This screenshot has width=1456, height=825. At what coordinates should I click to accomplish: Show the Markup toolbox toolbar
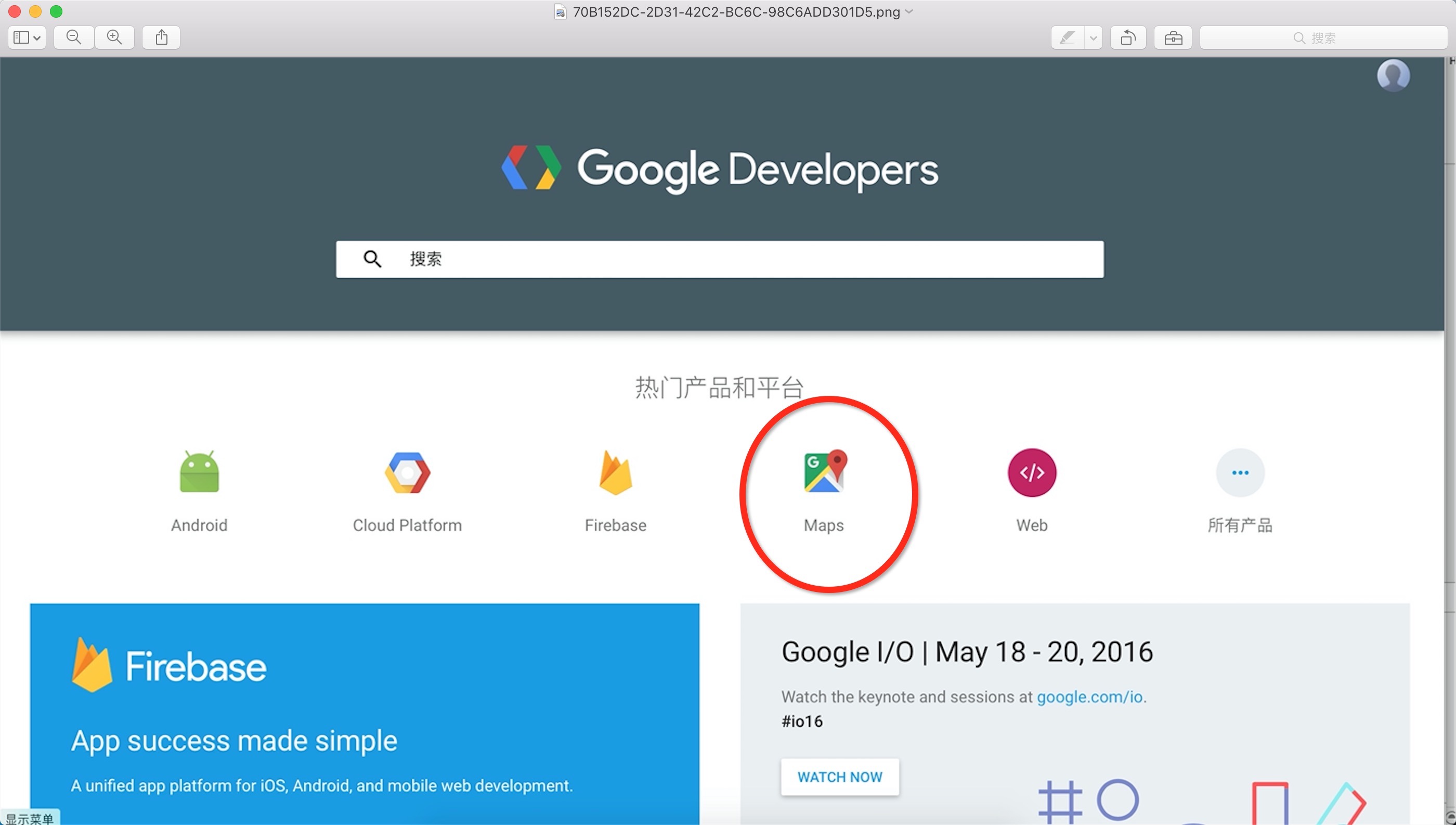[1173, 37]
